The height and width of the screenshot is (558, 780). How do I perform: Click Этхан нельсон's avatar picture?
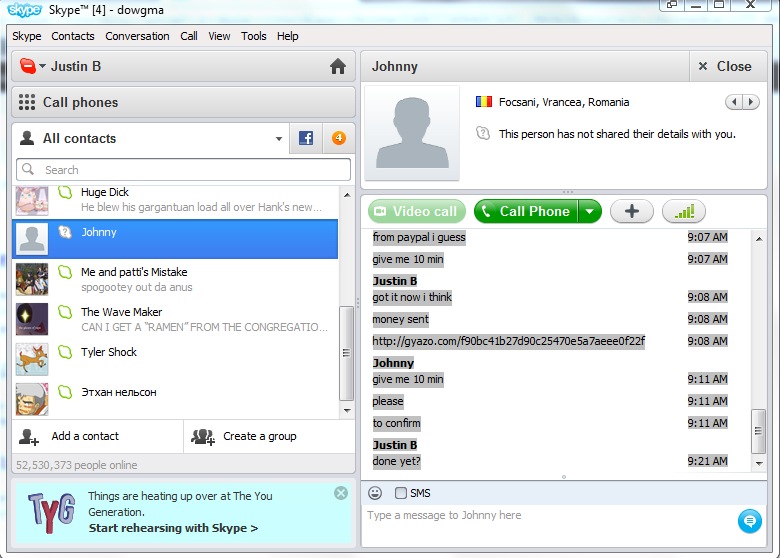(32, 399)
